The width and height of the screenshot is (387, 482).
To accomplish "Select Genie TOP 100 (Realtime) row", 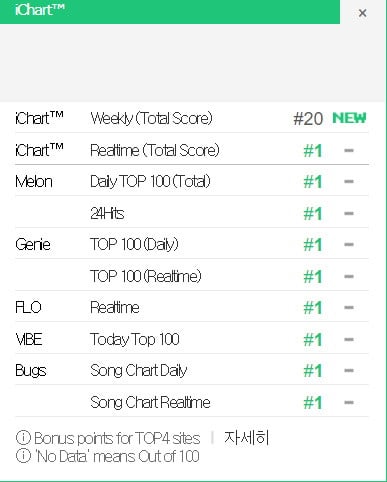I will click(x=192, y=275).
